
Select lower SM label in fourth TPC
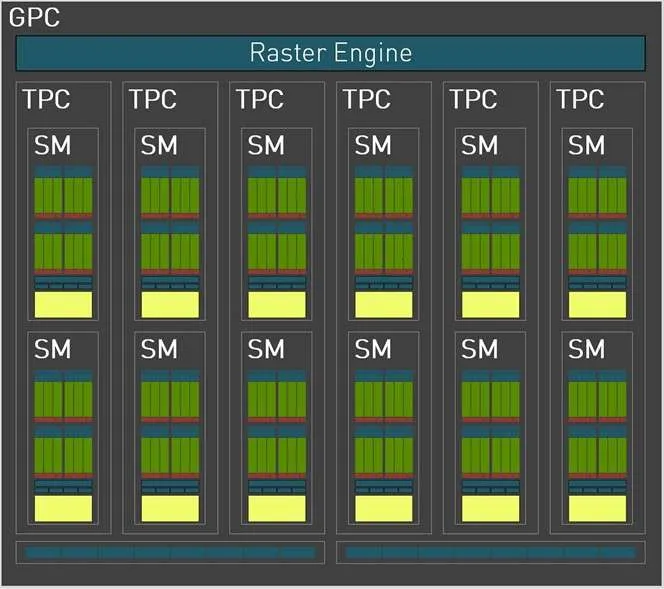click(x=373, y=349)
